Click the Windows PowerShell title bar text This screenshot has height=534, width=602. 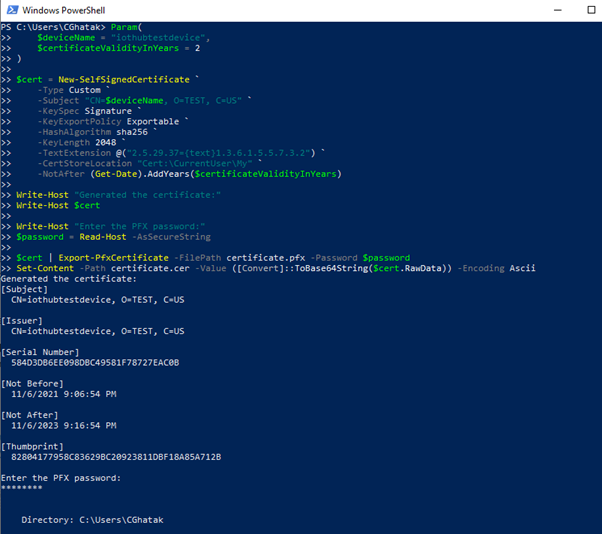point(73,10)
